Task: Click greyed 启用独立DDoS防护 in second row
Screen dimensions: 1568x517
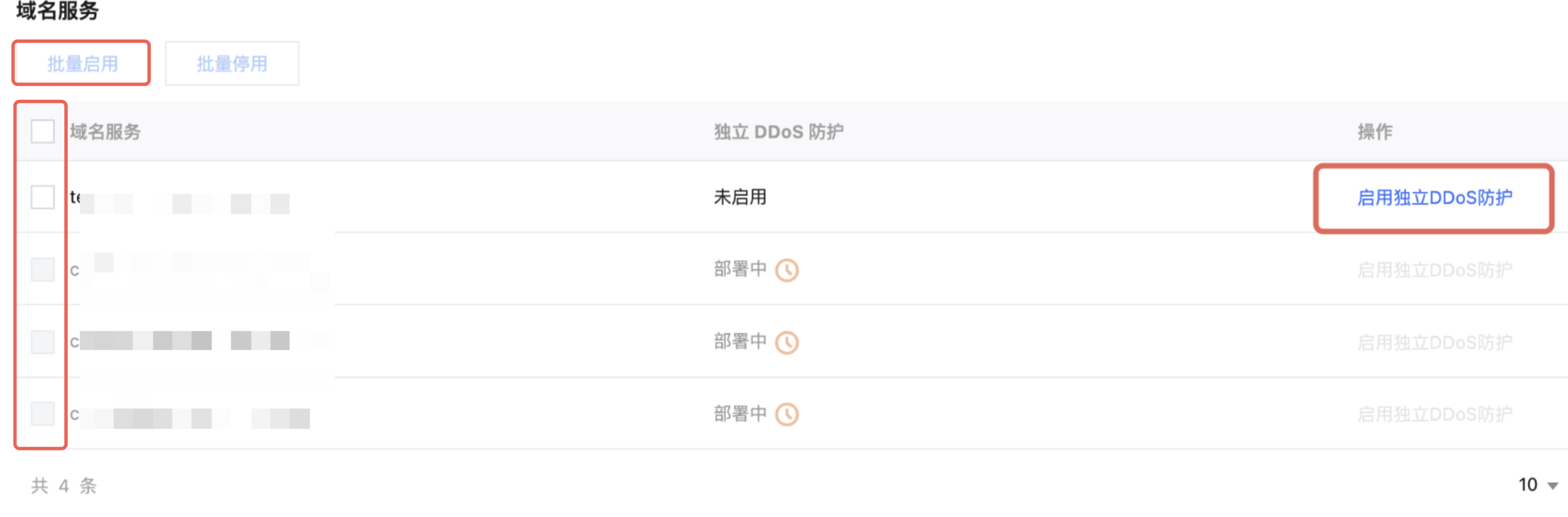Action: coord(1434,270)
